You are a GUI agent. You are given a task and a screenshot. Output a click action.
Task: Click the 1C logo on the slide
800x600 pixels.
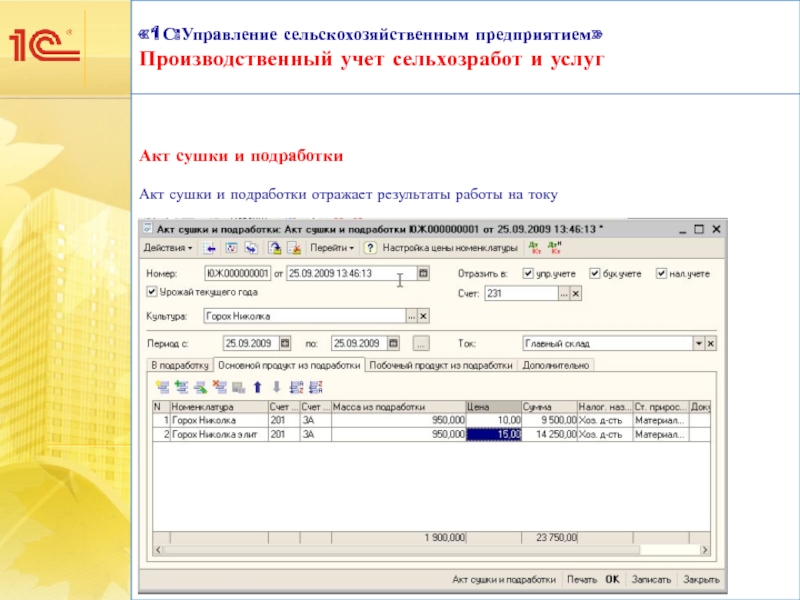pos(44,45)
